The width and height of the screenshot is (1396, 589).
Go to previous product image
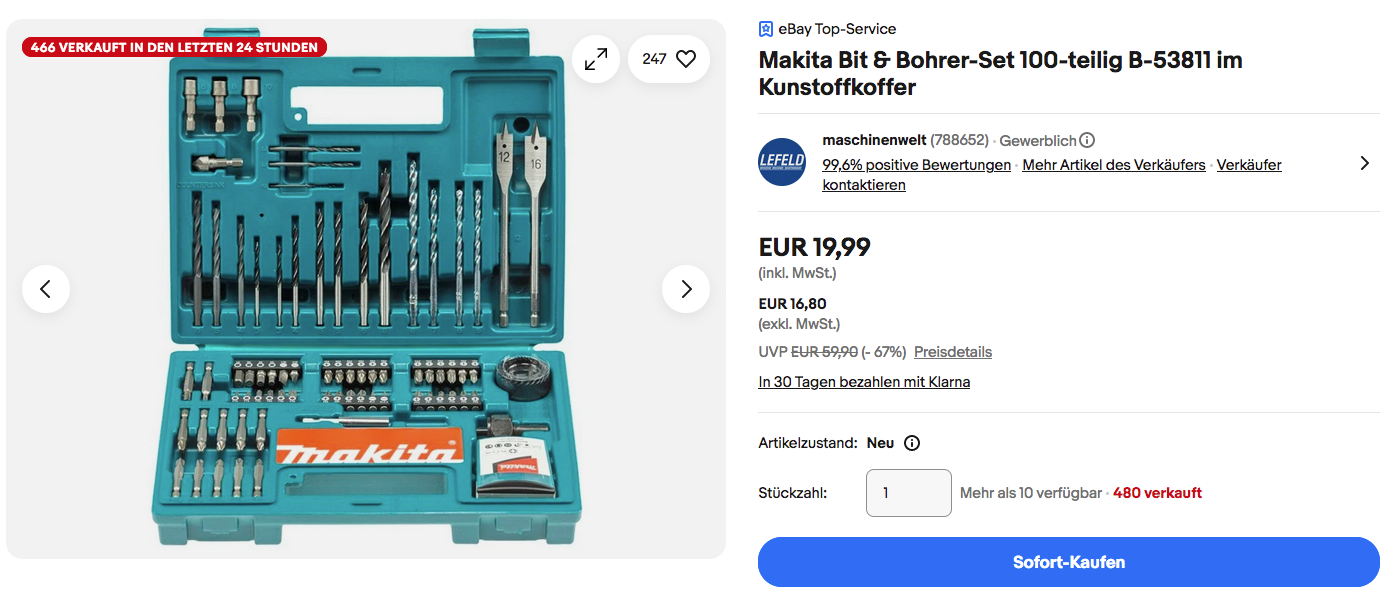[x=46, y=289]
